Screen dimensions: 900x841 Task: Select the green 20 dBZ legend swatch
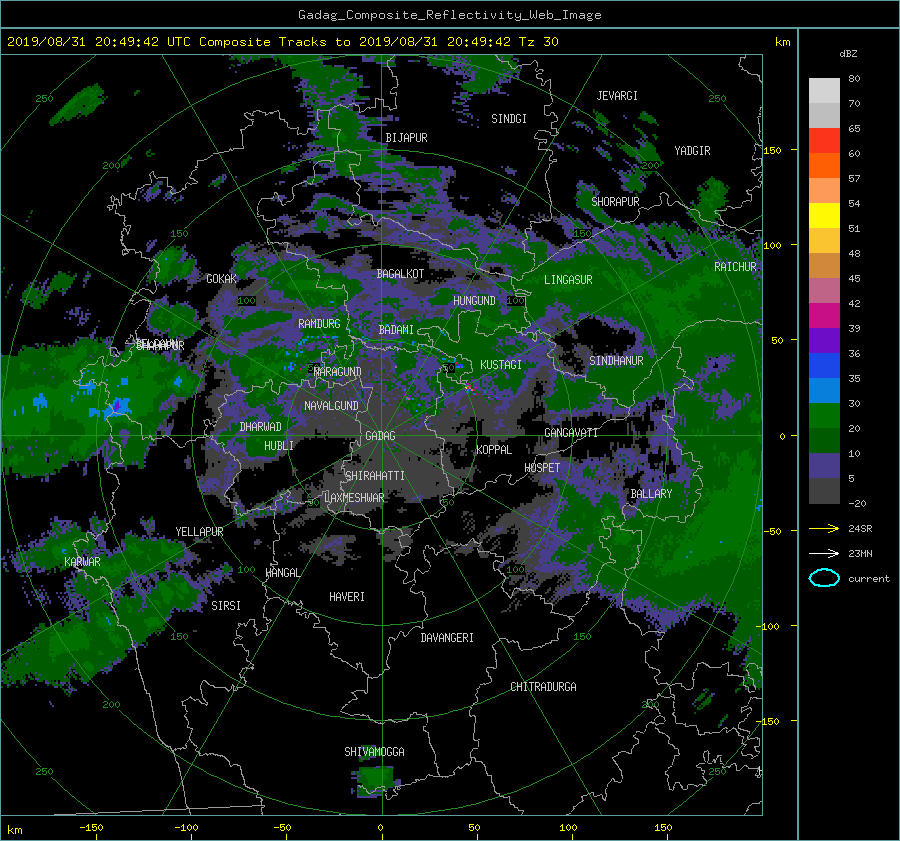[x=824, y=415]
